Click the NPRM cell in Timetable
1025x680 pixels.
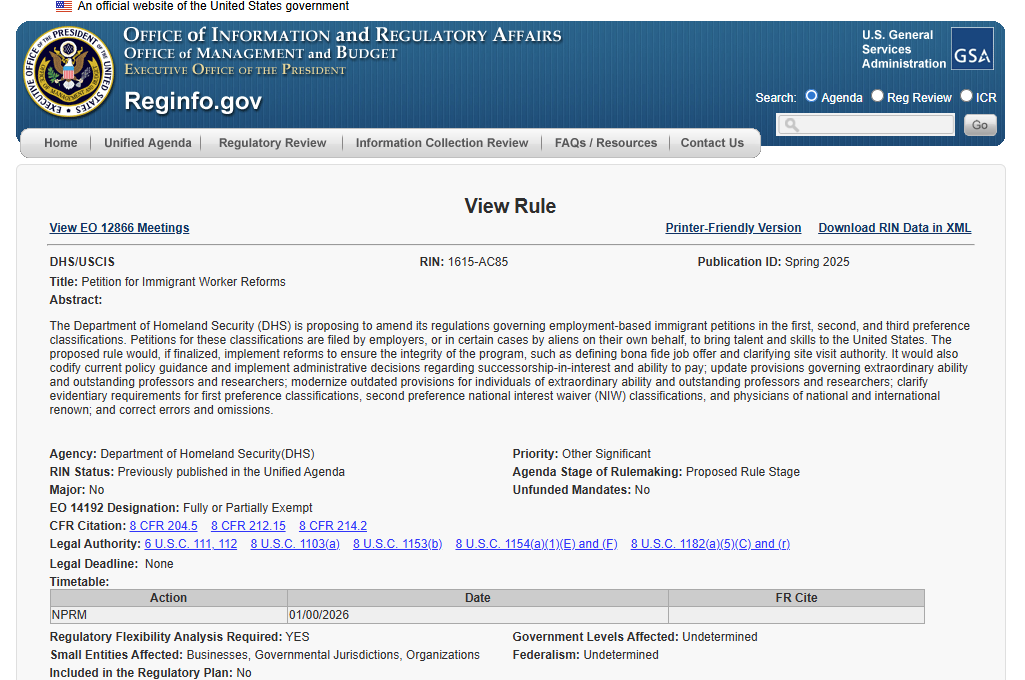pyautogui.click(x=169, y=615)
